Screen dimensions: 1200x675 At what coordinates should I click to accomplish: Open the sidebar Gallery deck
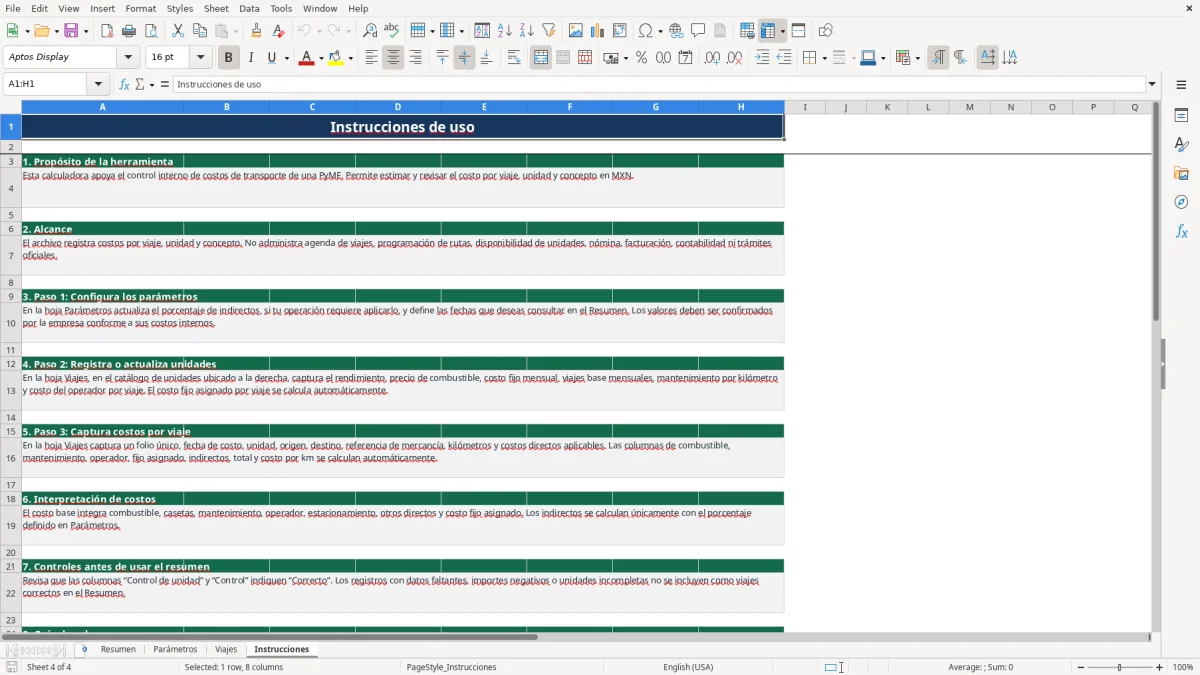[x=1181, y=173]
